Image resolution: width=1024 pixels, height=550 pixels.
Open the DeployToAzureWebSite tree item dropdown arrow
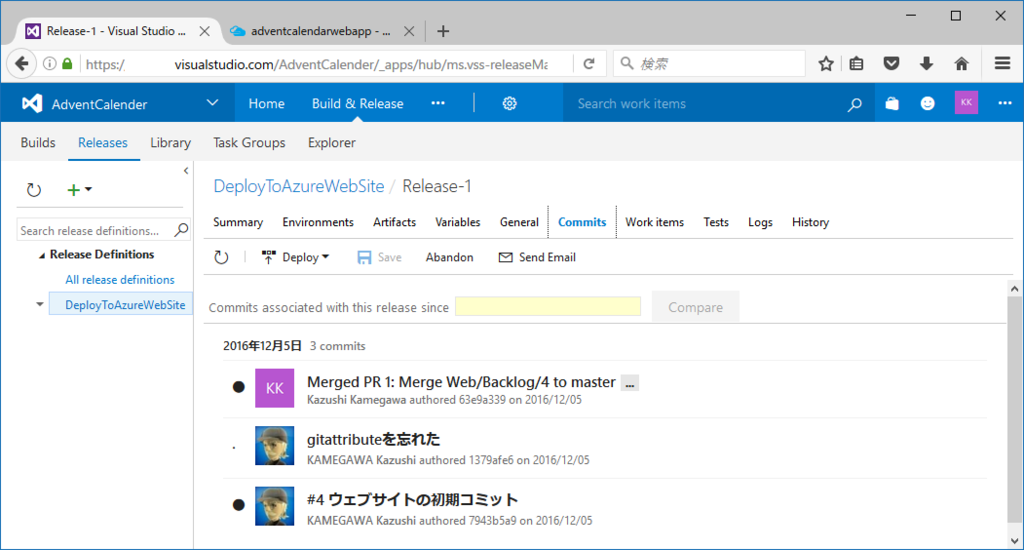pos(40,304)
